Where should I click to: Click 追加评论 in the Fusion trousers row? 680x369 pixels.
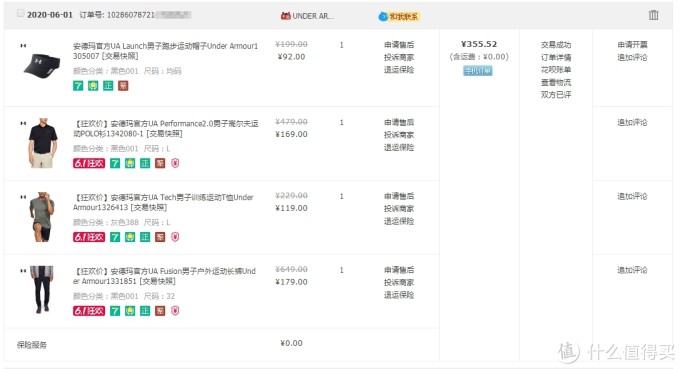tap(632, 269)
